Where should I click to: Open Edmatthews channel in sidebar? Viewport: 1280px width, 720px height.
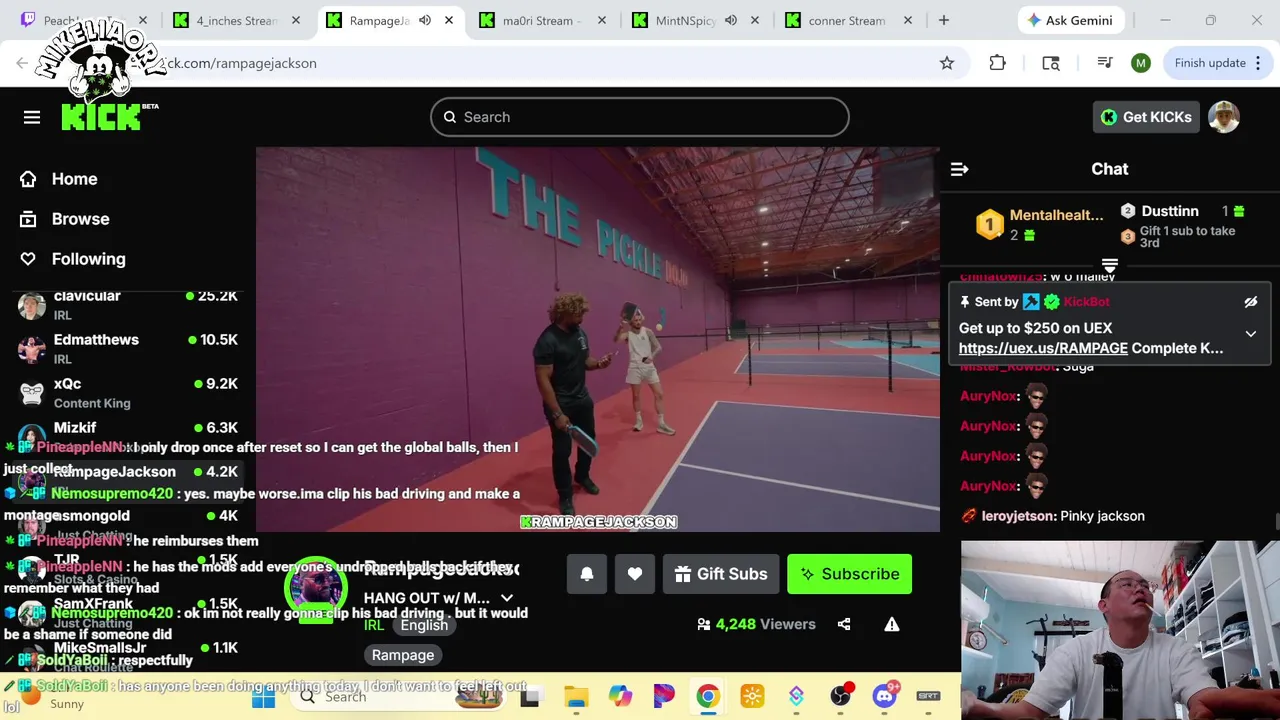(128, 348)
